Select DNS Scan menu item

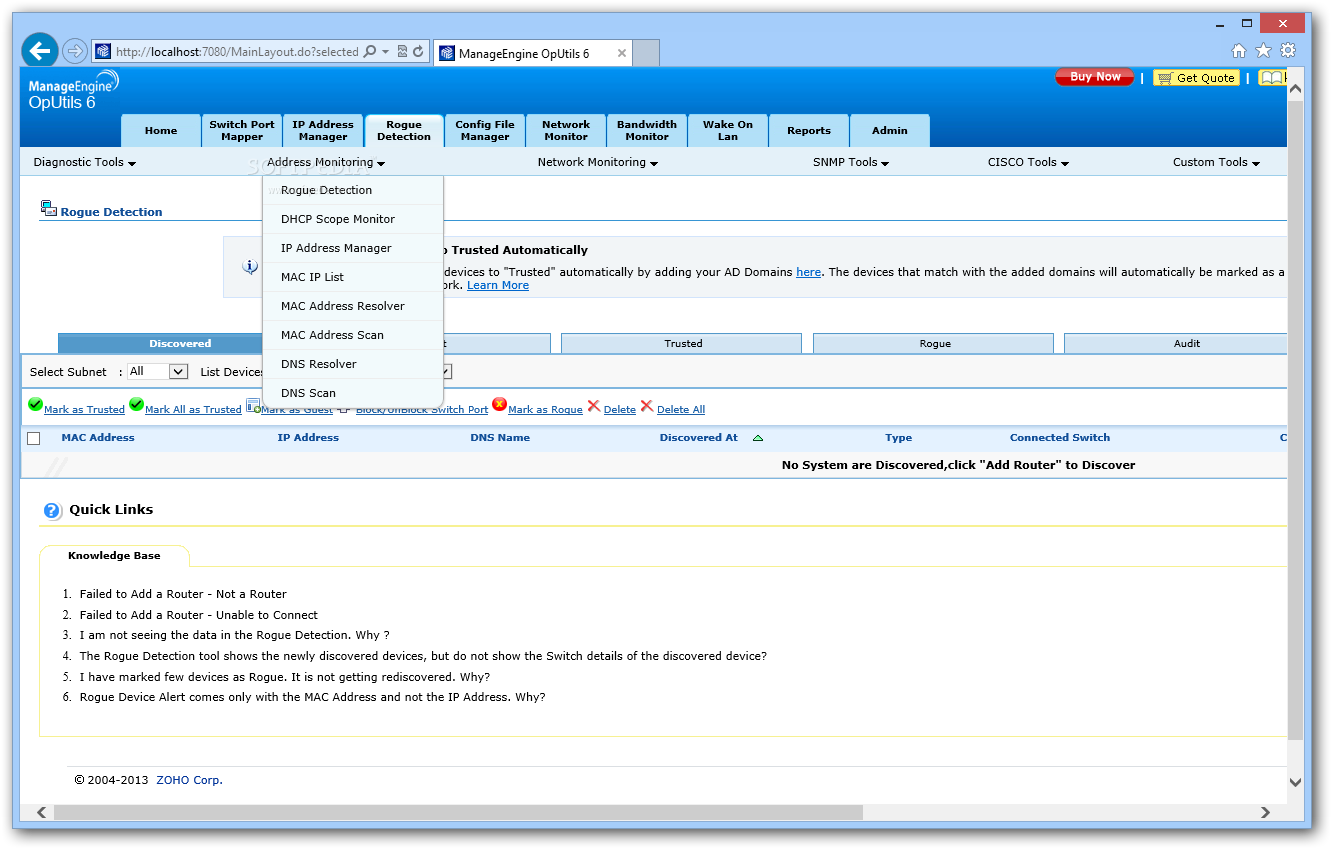[353, 393]
